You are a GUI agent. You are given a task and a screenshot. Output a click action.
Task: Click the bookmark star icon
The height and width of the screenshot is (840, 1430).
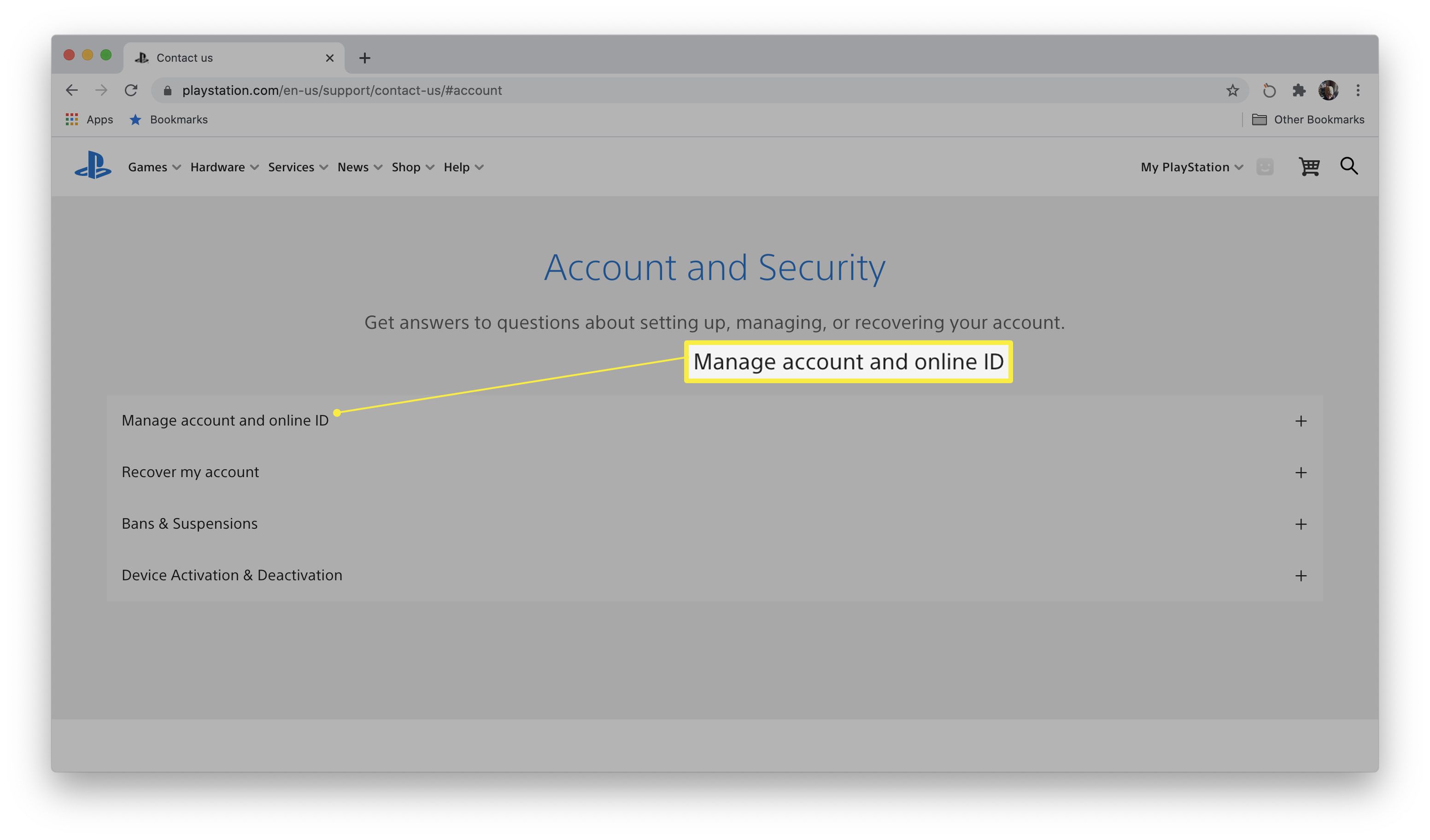click(x=1232, y=90)
